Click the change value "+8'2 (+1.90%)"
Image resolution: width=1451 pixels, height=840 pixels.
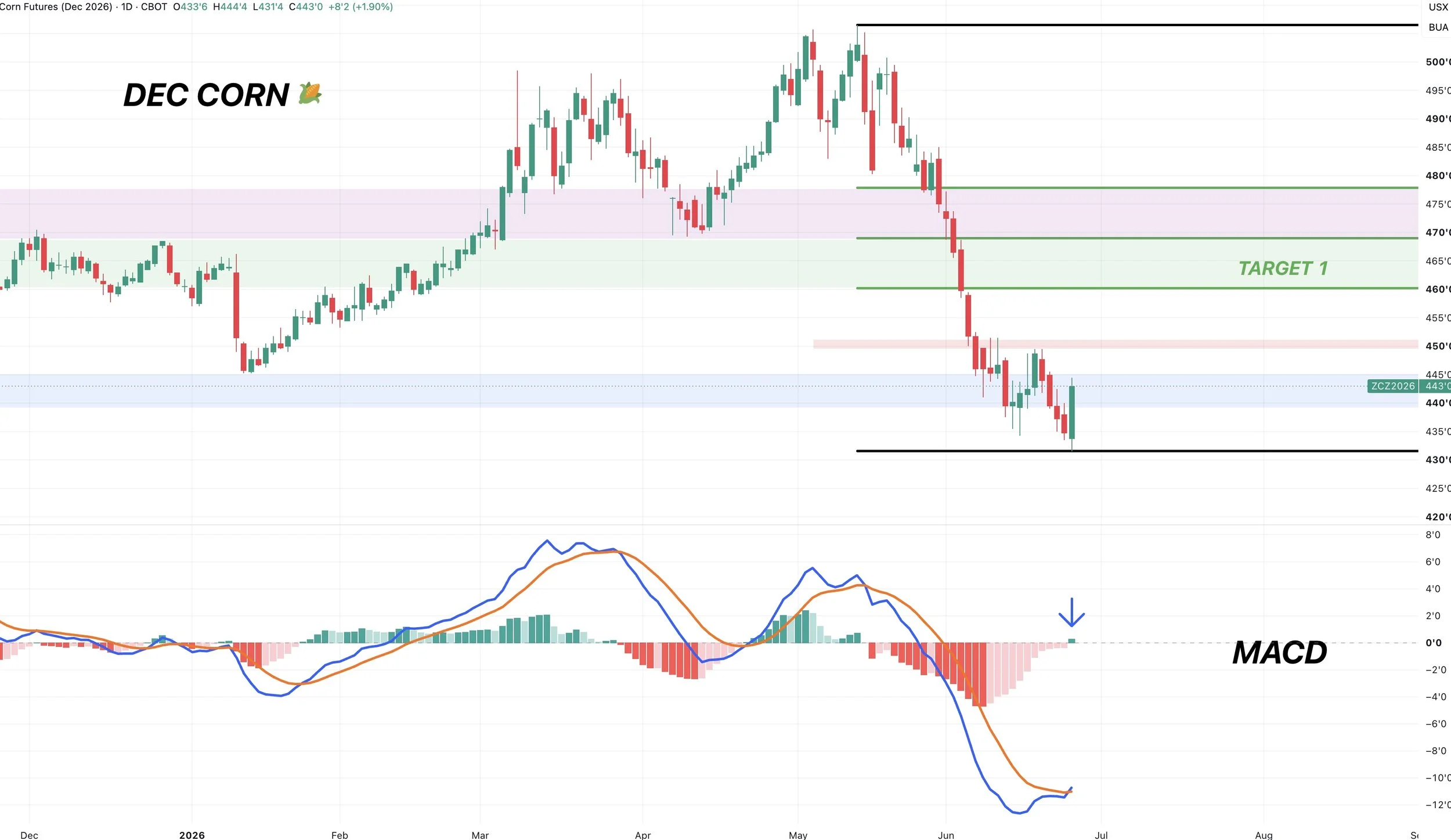(x=360, y=7)
